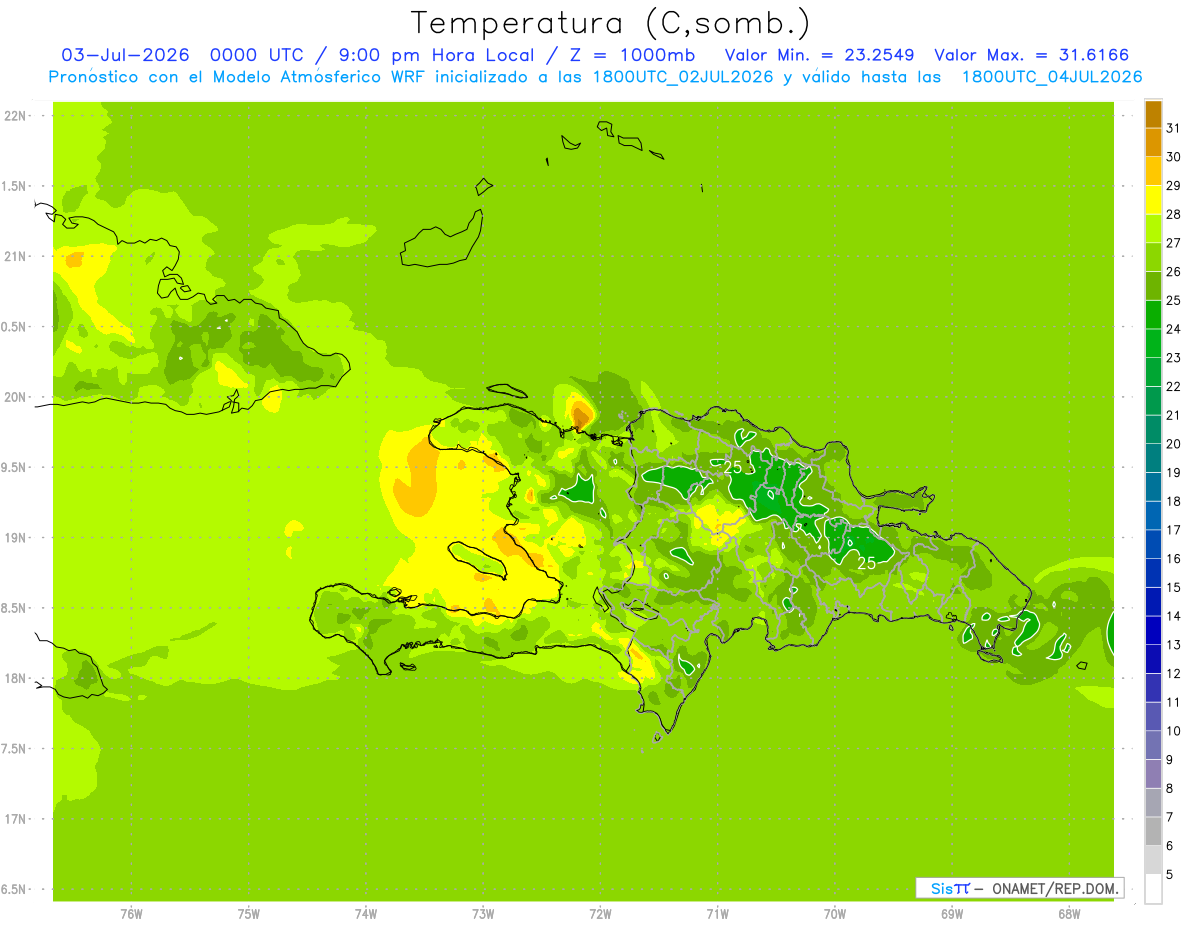Screen dimensions: 1200x927
Task: Click the '76W' longitude label
Action: click(x=131, y=914)
